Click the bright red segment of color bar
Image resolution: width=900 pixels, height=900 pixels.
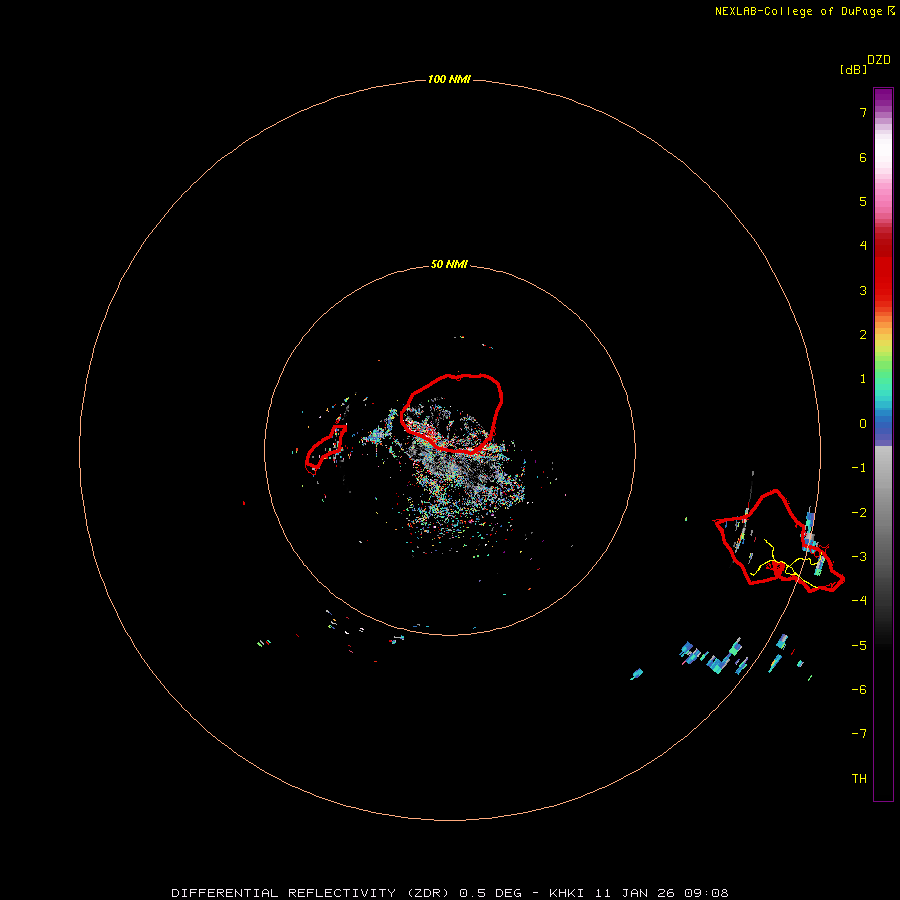pos(883,276)
